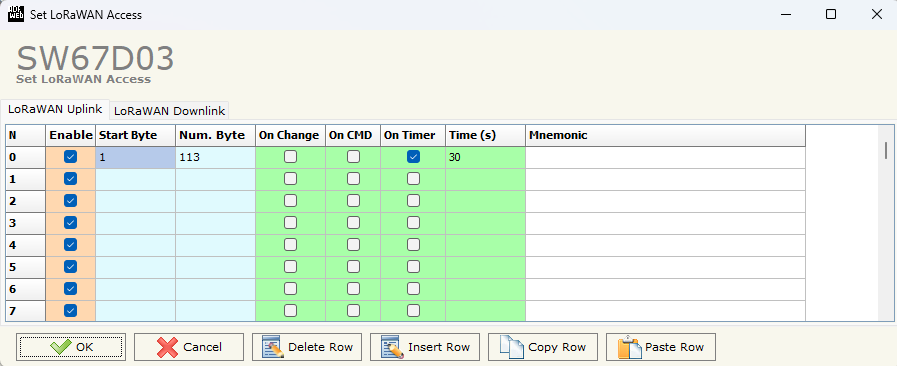Uncheck On Timer box in row 0
The image size is (897, 366).
click(x=413, y=157)
